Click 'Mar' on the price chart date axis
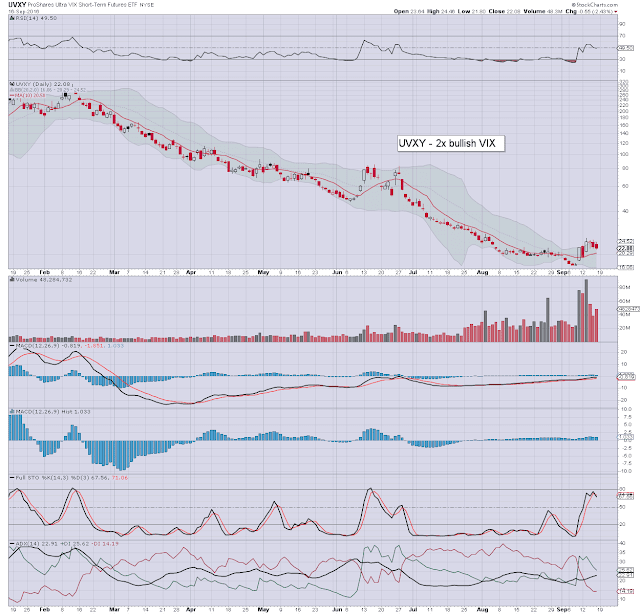640x614 pixels. tap(114, 272)
